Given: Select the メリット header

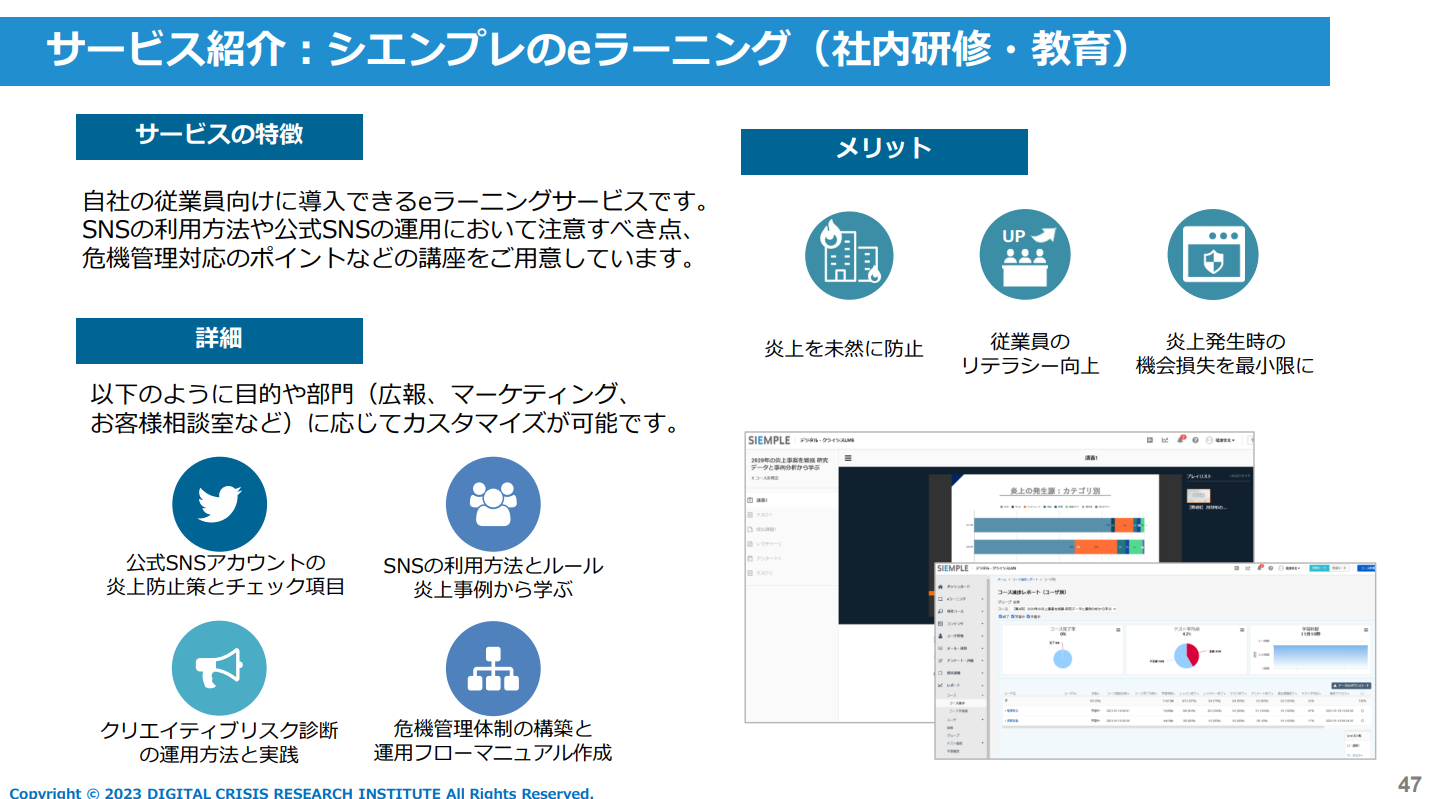Looking at the screenshot, I should point(884,151).
